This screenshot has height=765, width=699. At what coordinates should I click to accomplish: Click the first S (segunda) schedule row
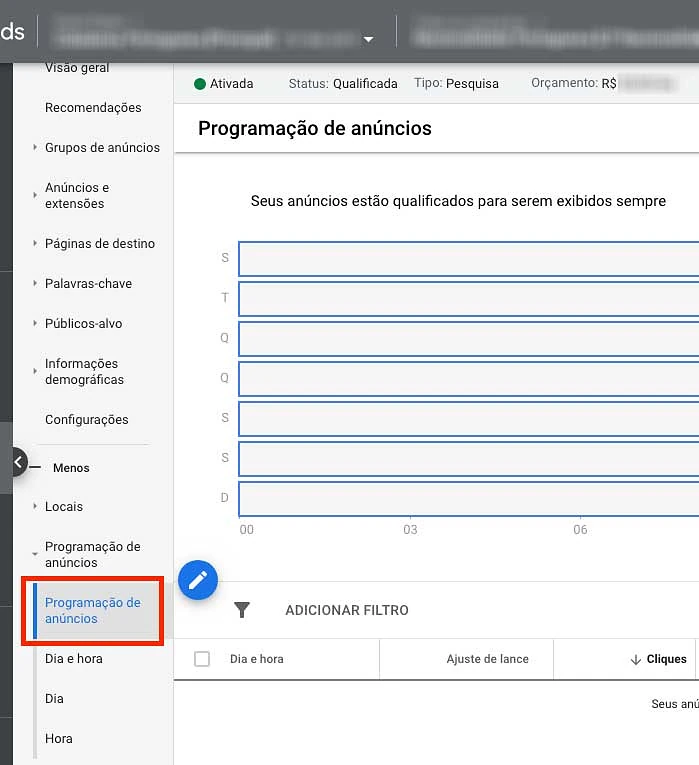pyautogui.click(x=469, y=259)
